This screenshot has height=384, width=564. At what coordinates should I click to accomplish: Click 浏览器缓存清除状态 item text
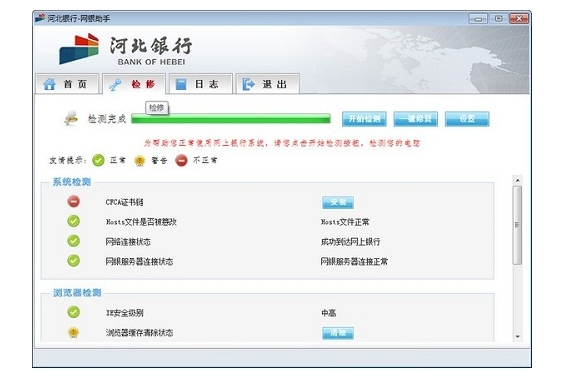click(x=139, y=333)
